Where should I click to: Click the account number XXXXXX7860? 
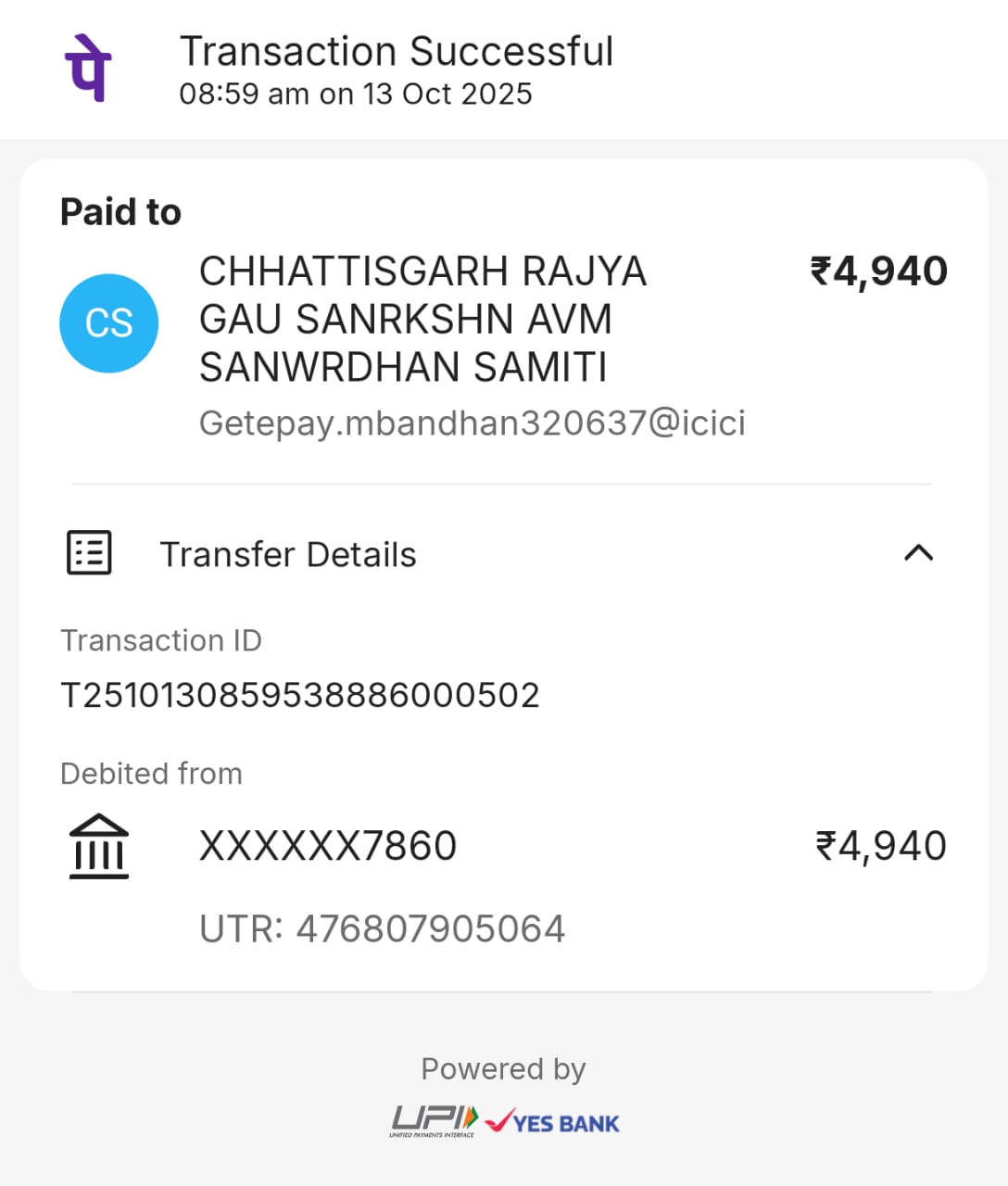pos(328,846)
